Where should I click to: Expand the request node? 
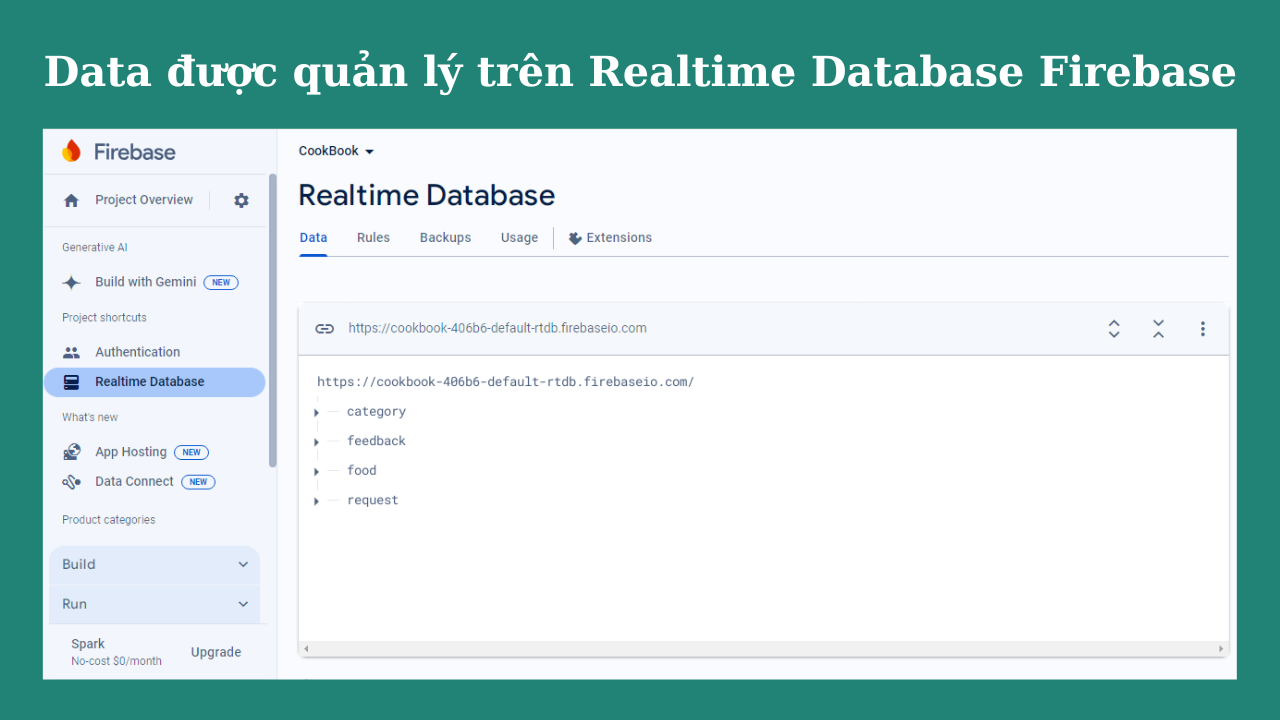[x=316, y=501]
